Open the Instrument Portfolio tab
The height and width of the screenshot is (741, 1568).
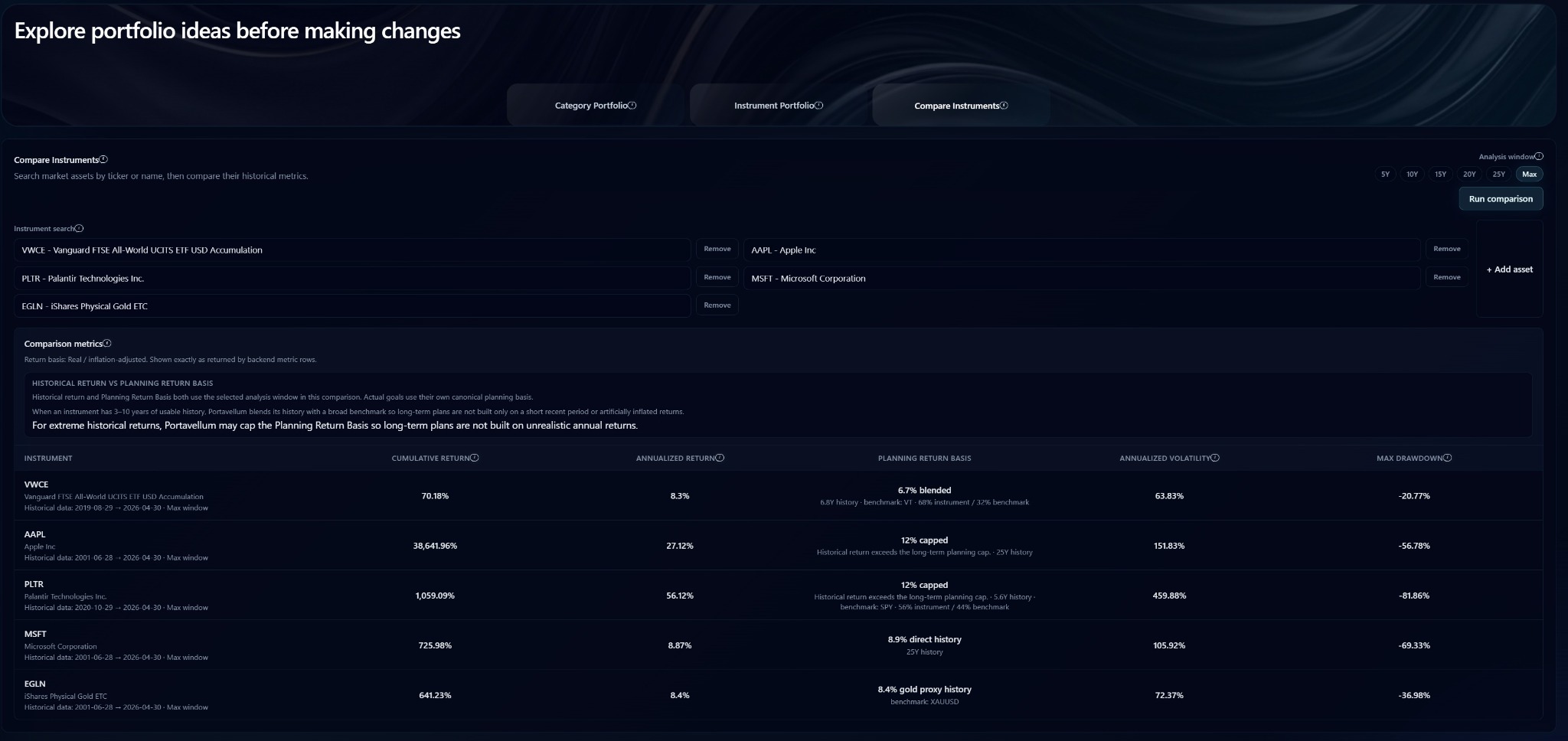tap(779, 105)
